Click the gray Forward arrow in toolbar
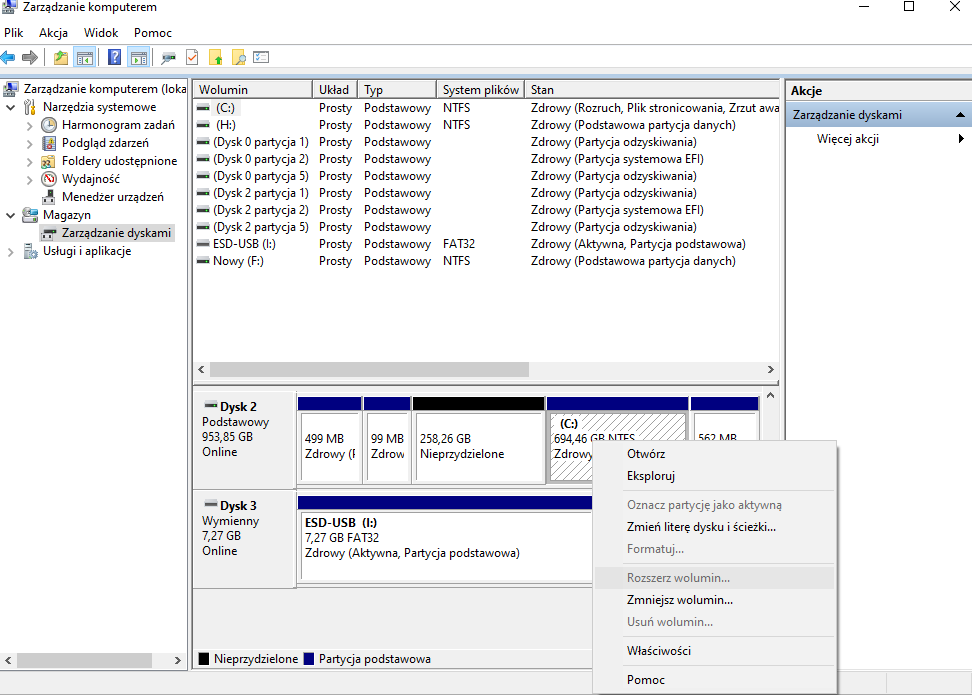972x695 pixels. coord(30,58)
